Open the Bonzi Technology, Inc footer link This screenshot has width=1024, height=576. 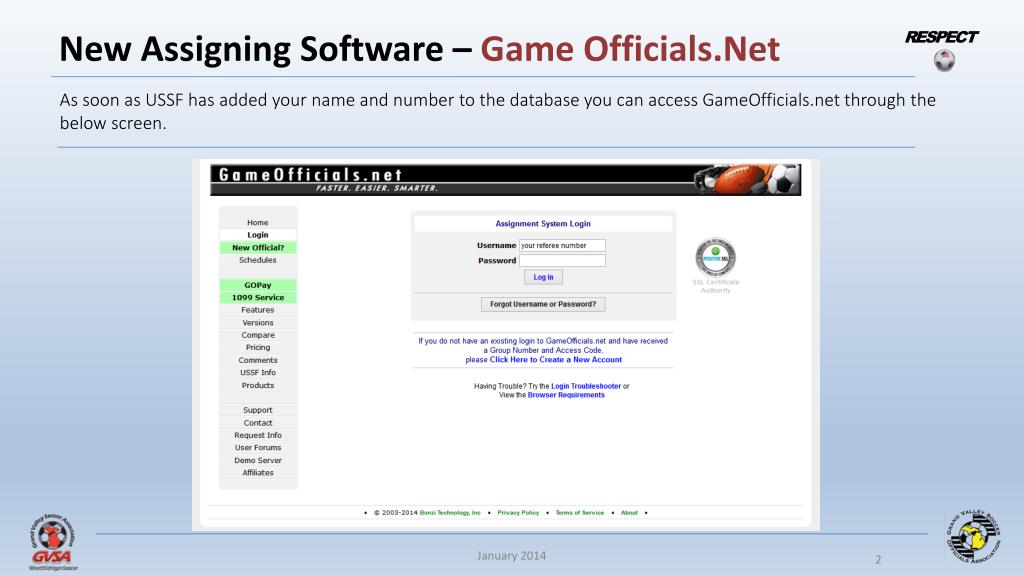450,513
